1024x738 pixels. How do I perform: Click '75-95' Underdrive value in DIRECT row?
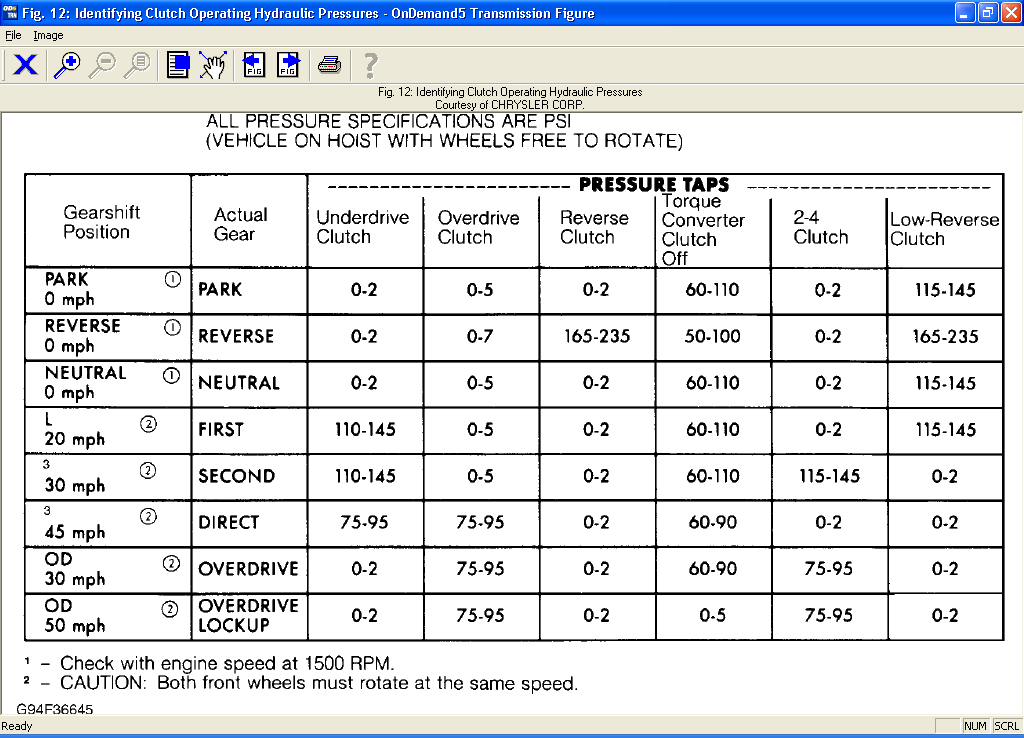tap(364, 522)
